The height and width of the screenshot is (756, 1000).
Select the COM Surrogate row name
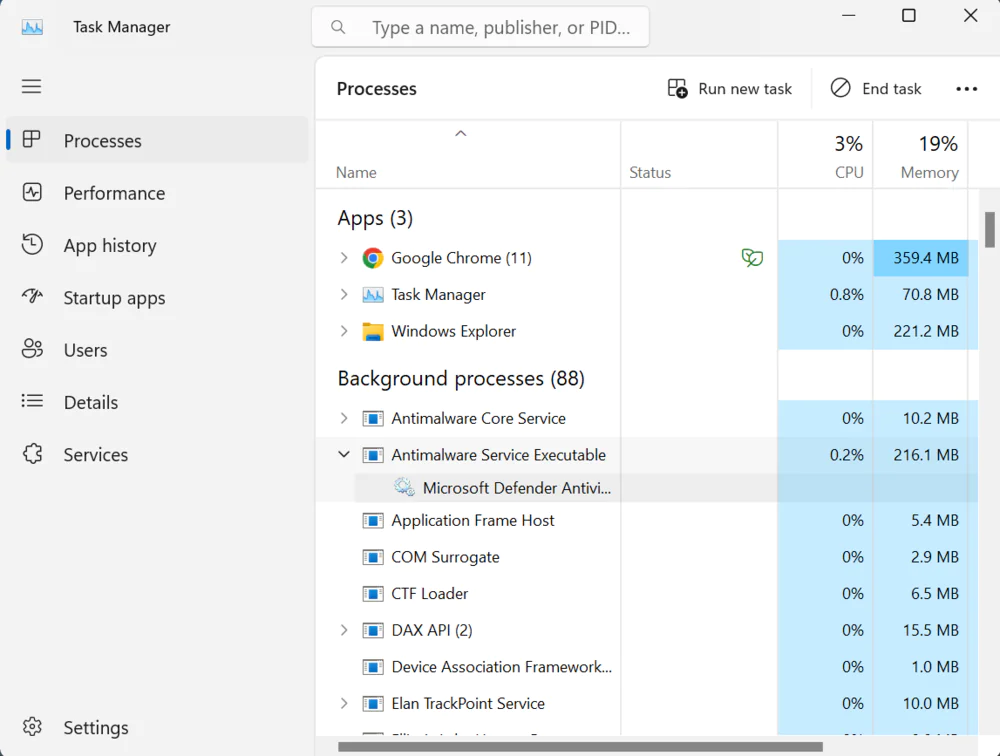(x=445, y=557)
